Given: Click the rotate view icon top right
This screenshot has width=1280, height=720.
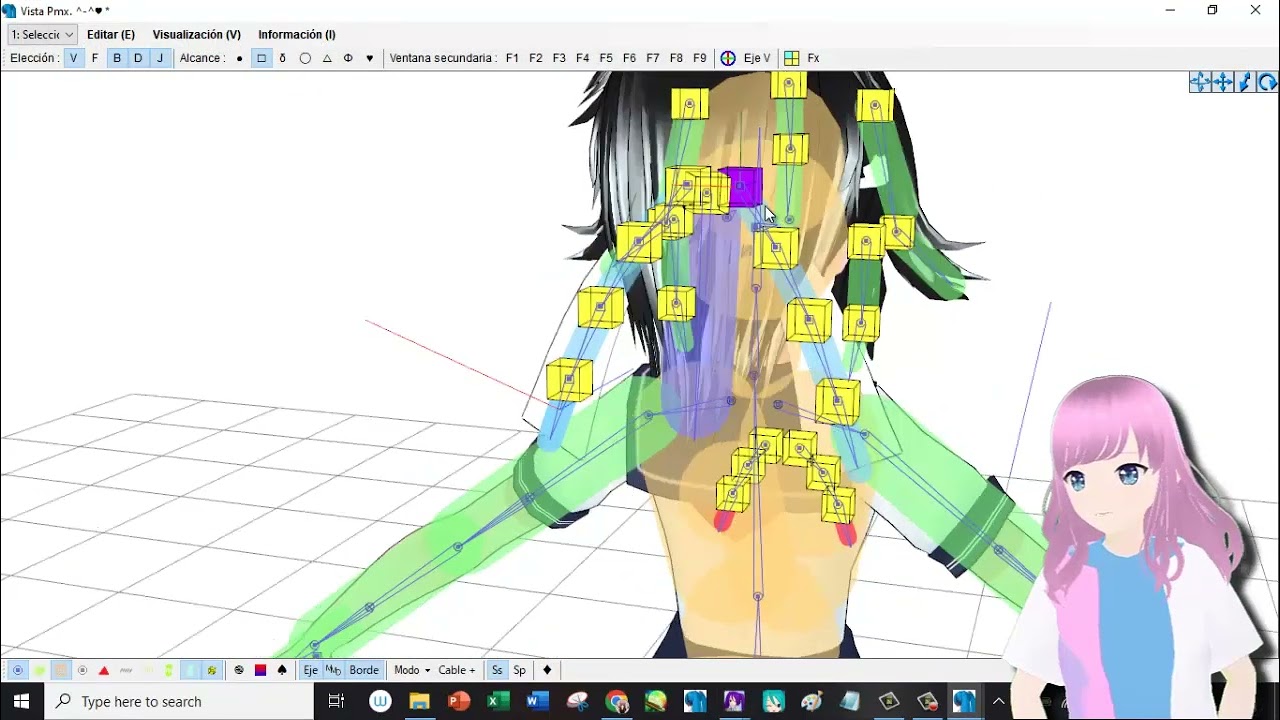Looking at the screenshot, I should (1267, 82).
